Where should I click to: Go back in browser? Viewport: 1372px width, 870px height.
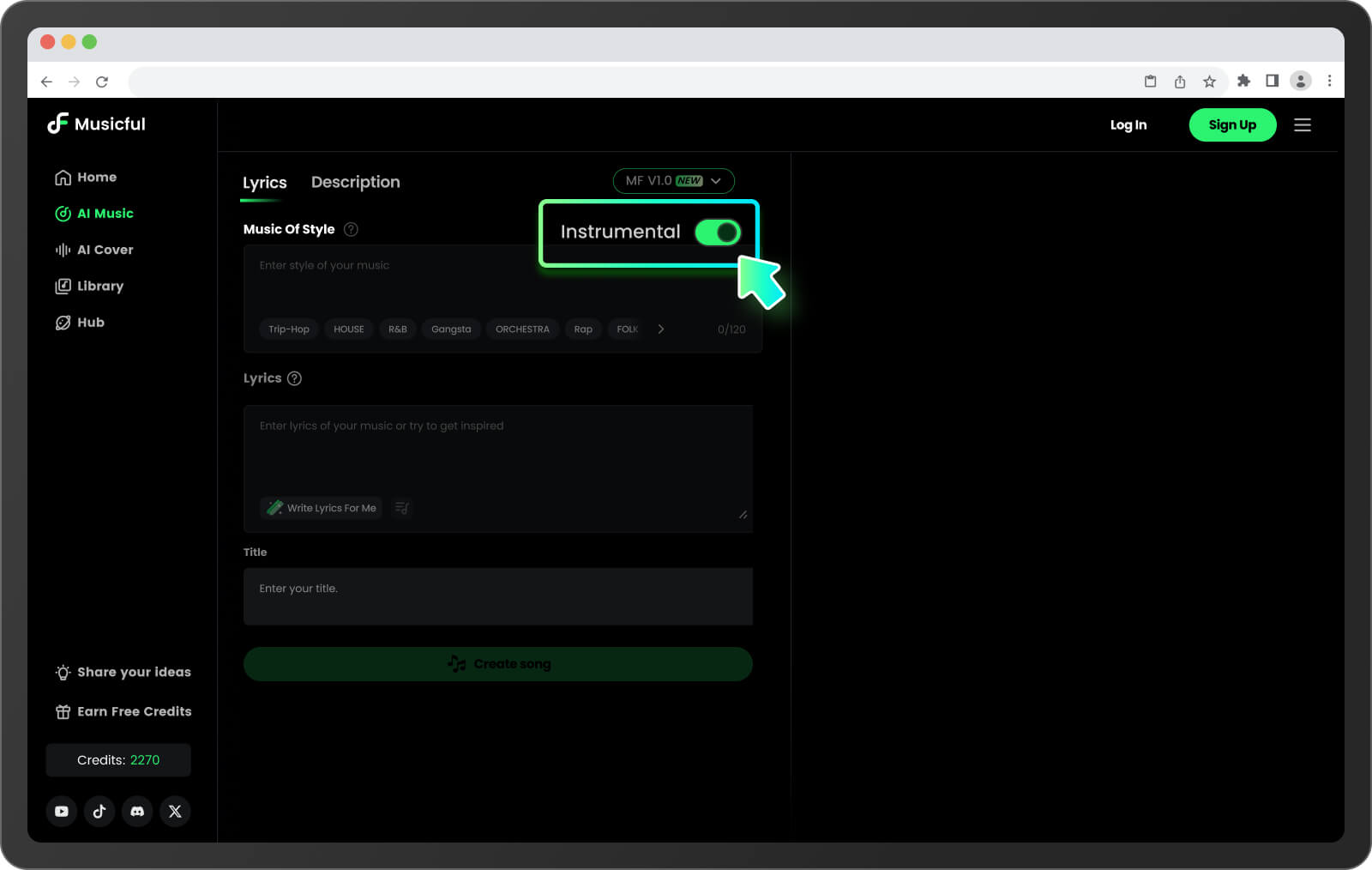(46, 82)
